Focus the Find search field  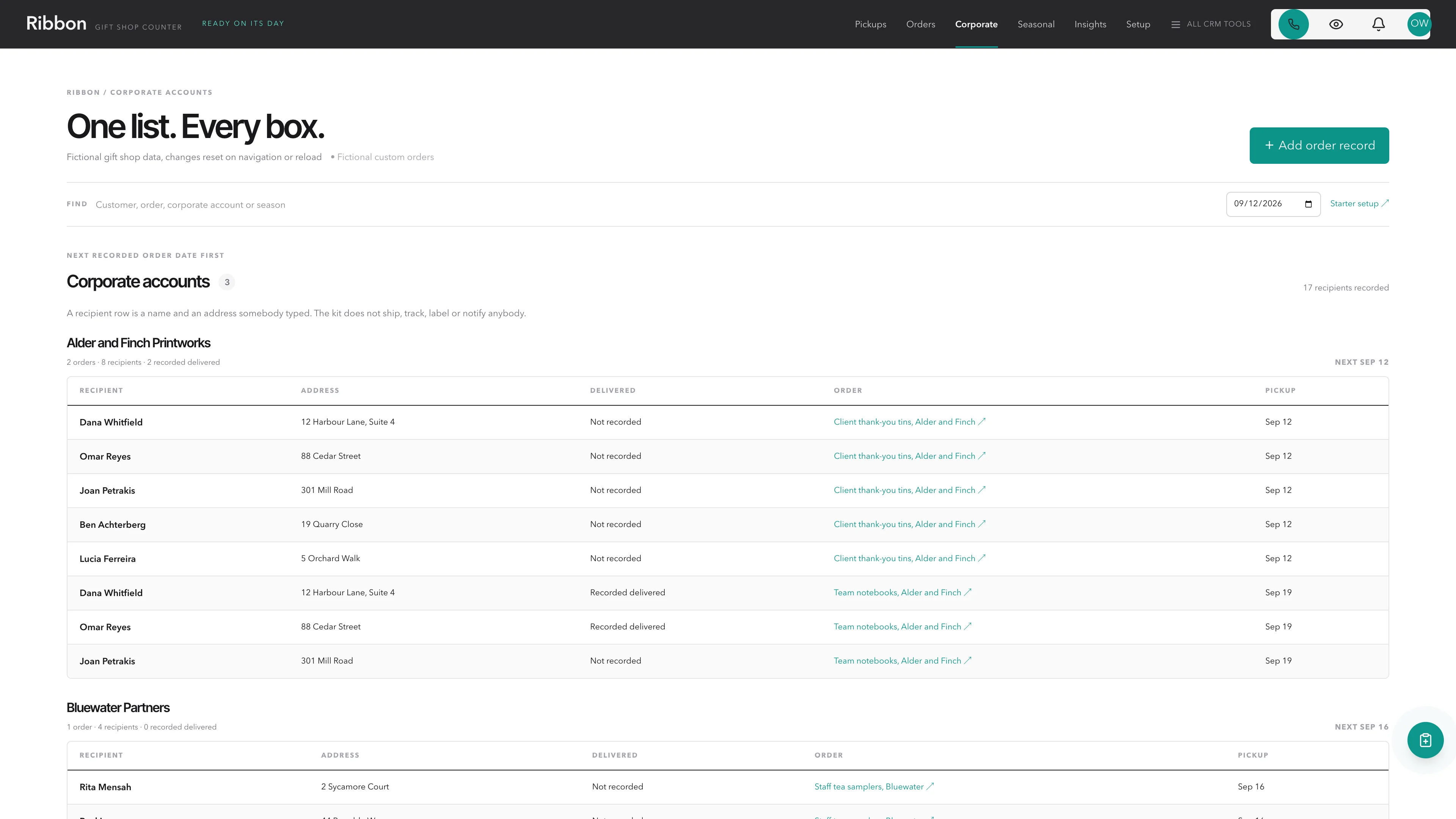click(x=656, y=205)
